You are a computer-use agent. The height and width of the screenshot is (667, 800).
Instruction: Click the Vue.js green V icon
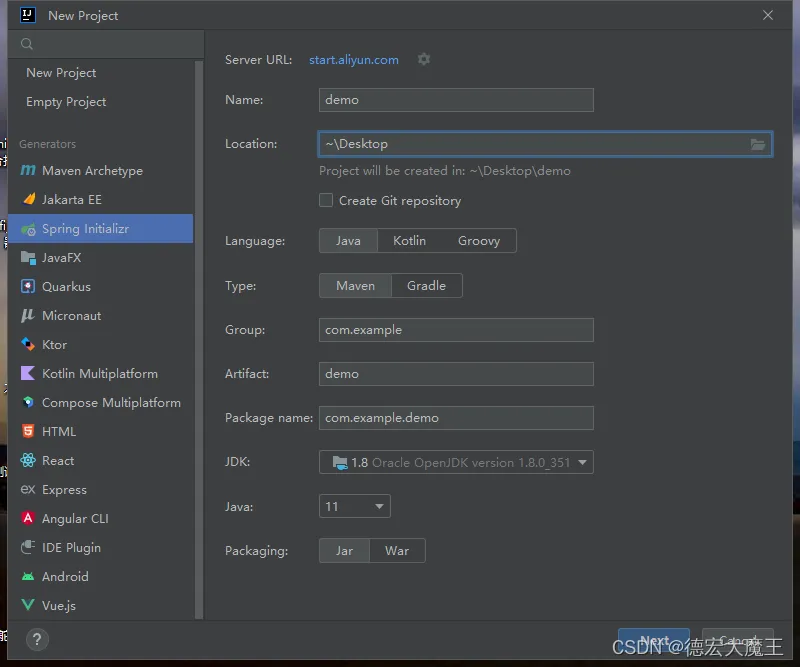(x=28, y=605)
